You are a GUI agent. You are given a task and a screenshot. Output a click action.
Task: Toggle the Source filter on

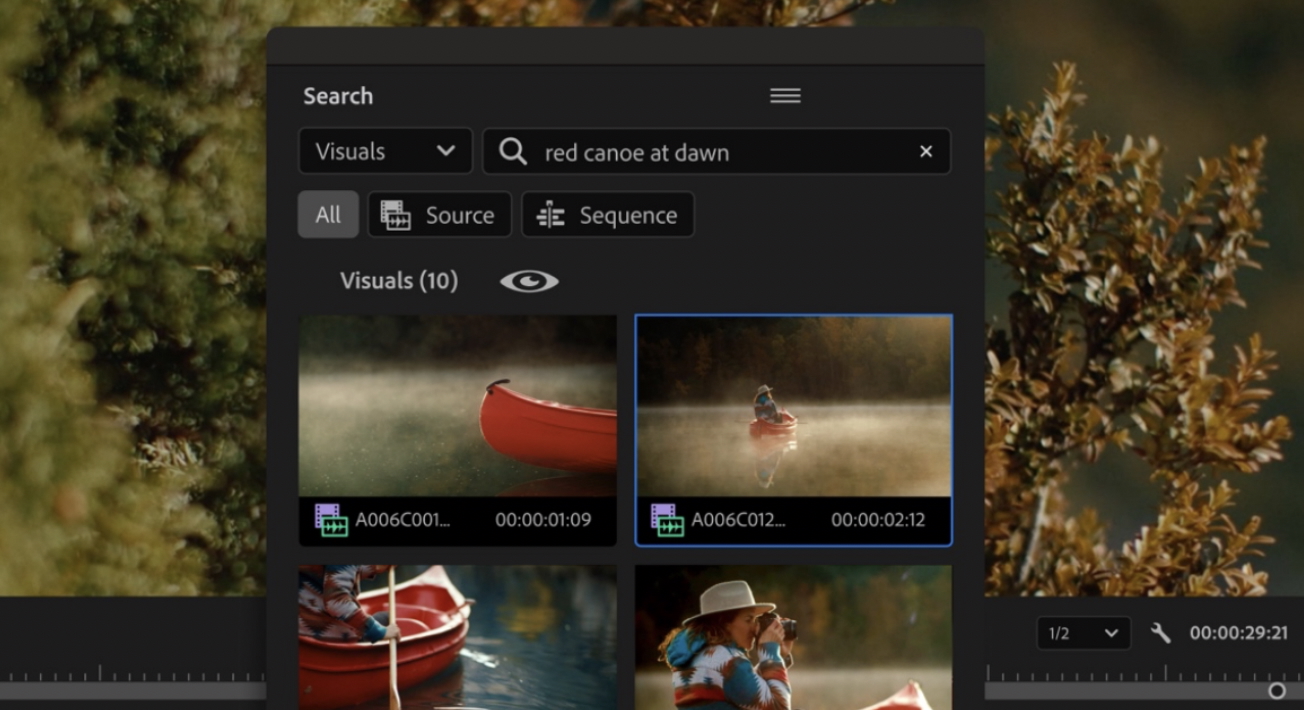tap(440, 214)
